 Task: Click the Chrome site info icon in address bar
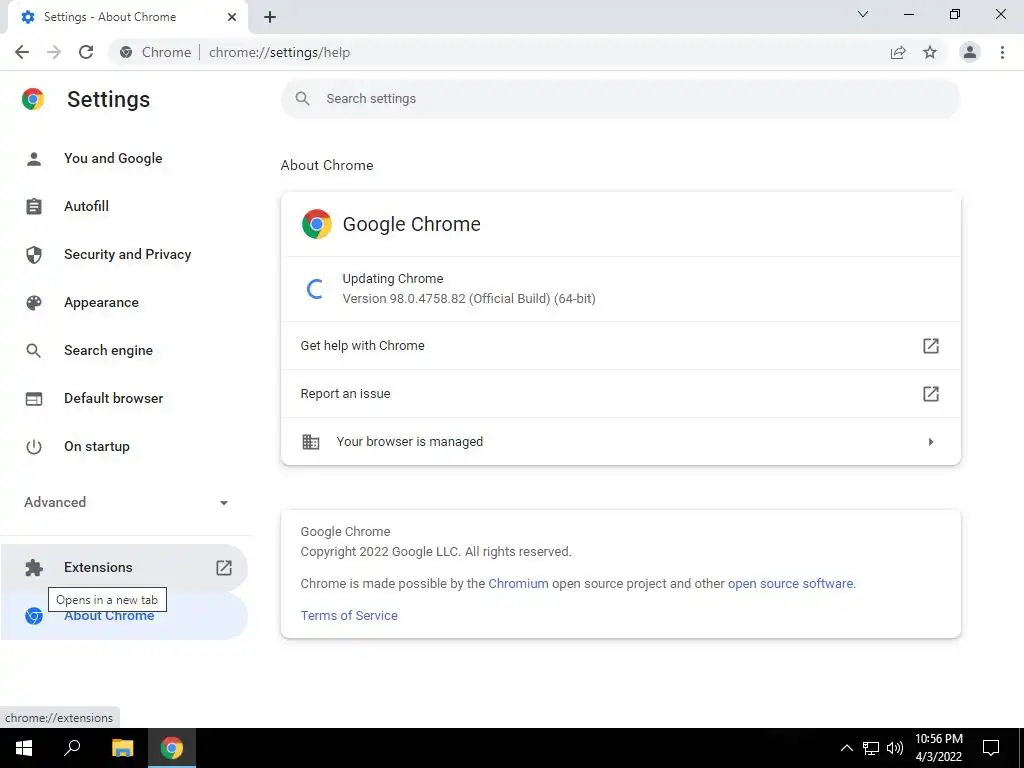[x=126, y=52]
